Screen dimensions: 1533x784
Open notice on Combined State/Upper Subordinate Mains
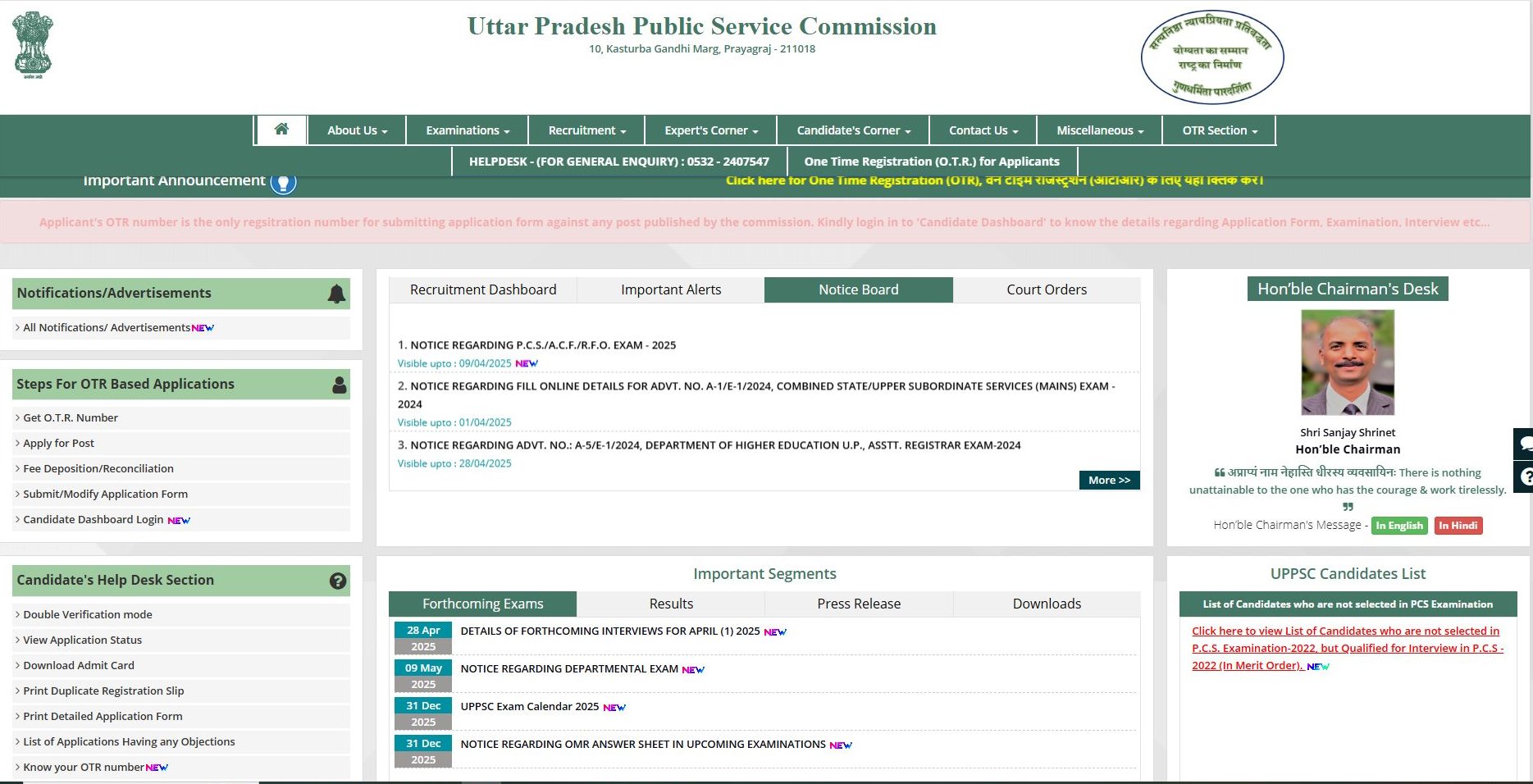(x=756, y=395)
